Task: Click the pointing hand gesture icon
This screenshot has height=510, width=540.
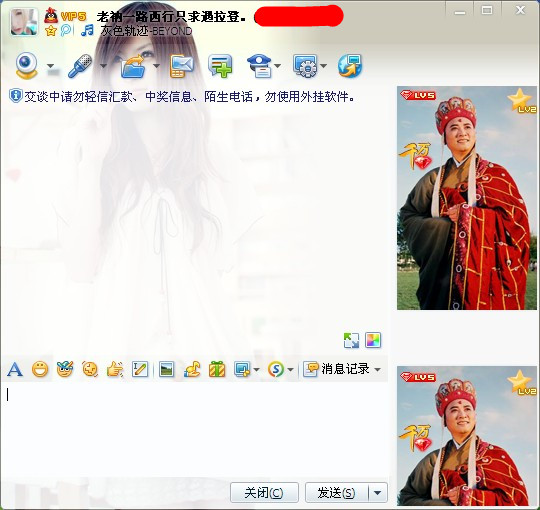Action: 115,370
